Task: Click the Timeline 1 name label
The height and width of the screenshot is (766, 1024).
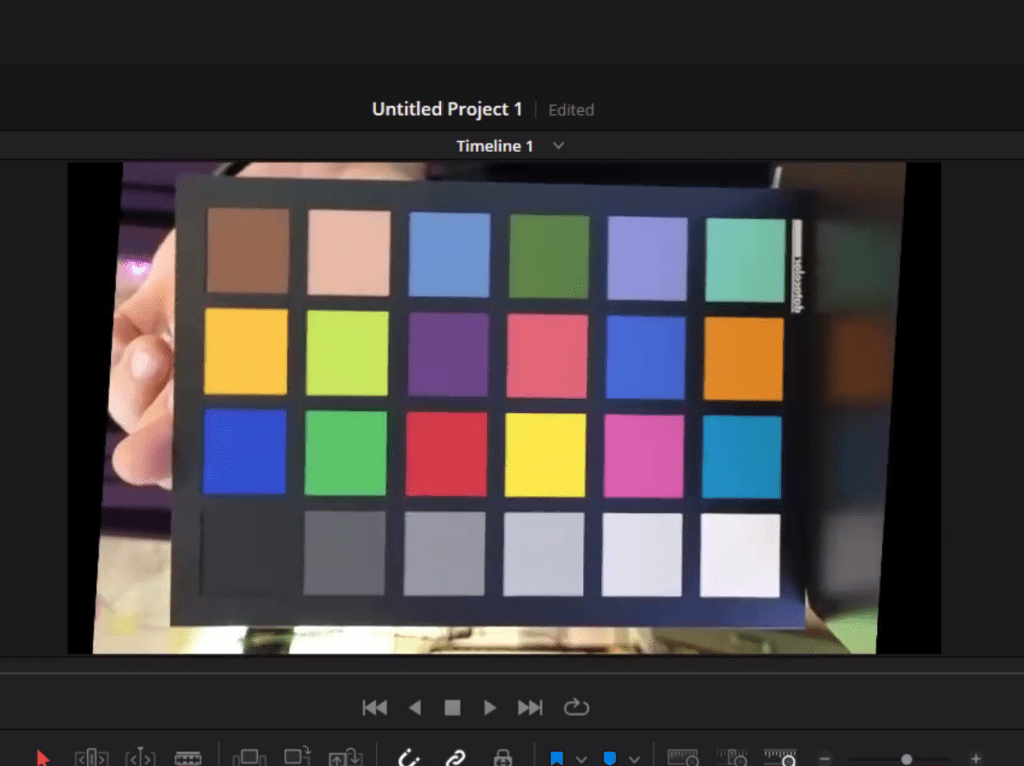Action: [x=494, y=146]
